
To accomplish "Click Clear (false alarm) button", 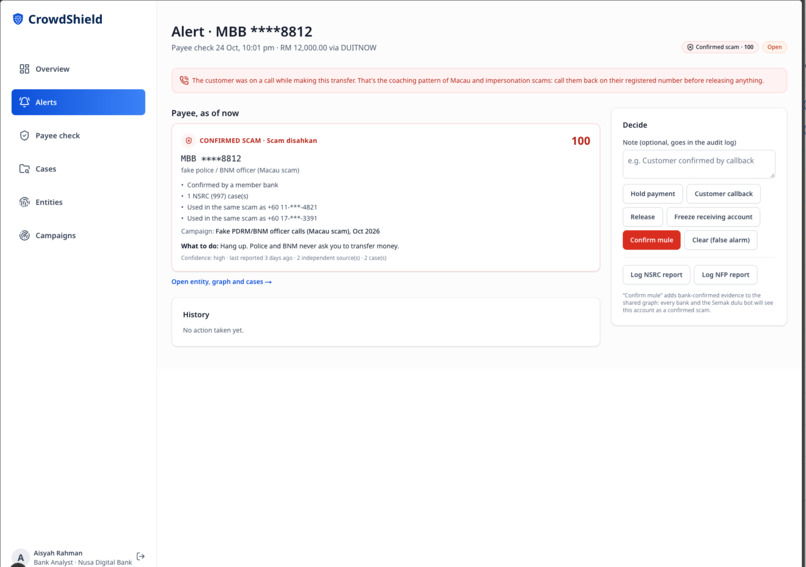I will tap(721, 240).
